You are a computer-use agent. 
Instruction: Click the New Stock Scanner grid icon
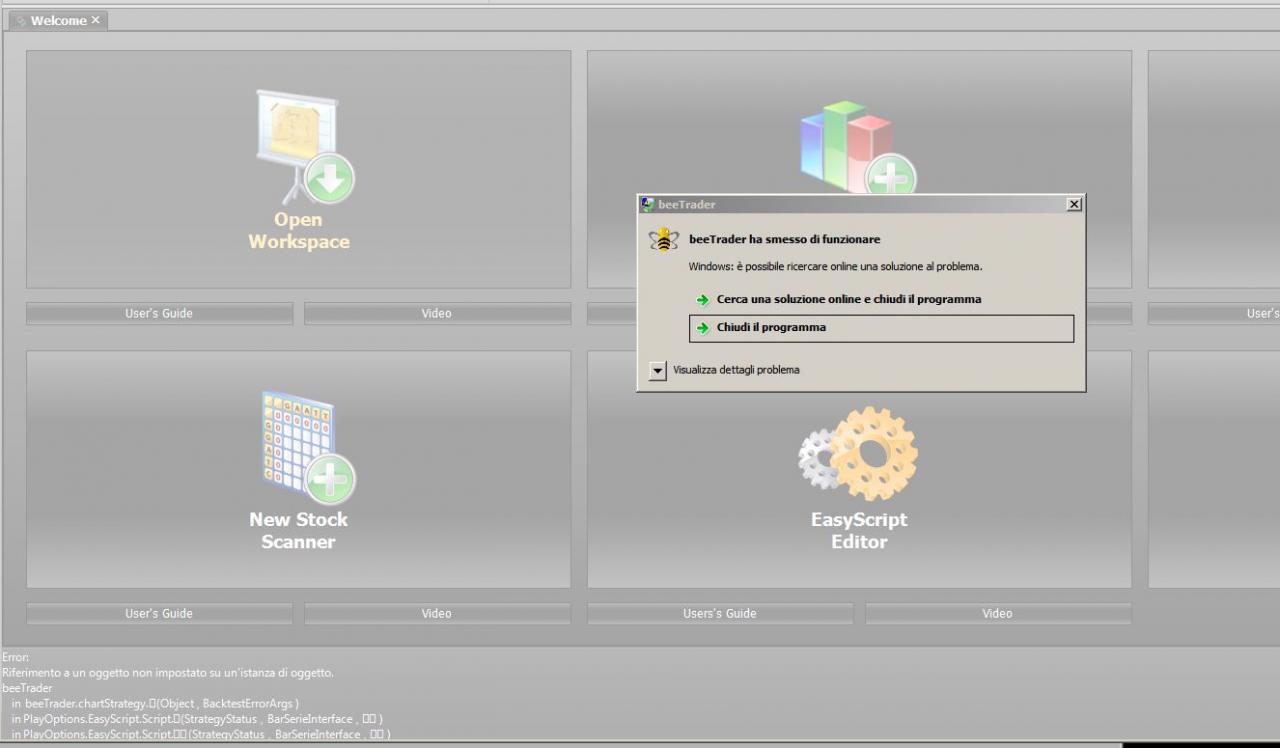(x=307, y=447)
